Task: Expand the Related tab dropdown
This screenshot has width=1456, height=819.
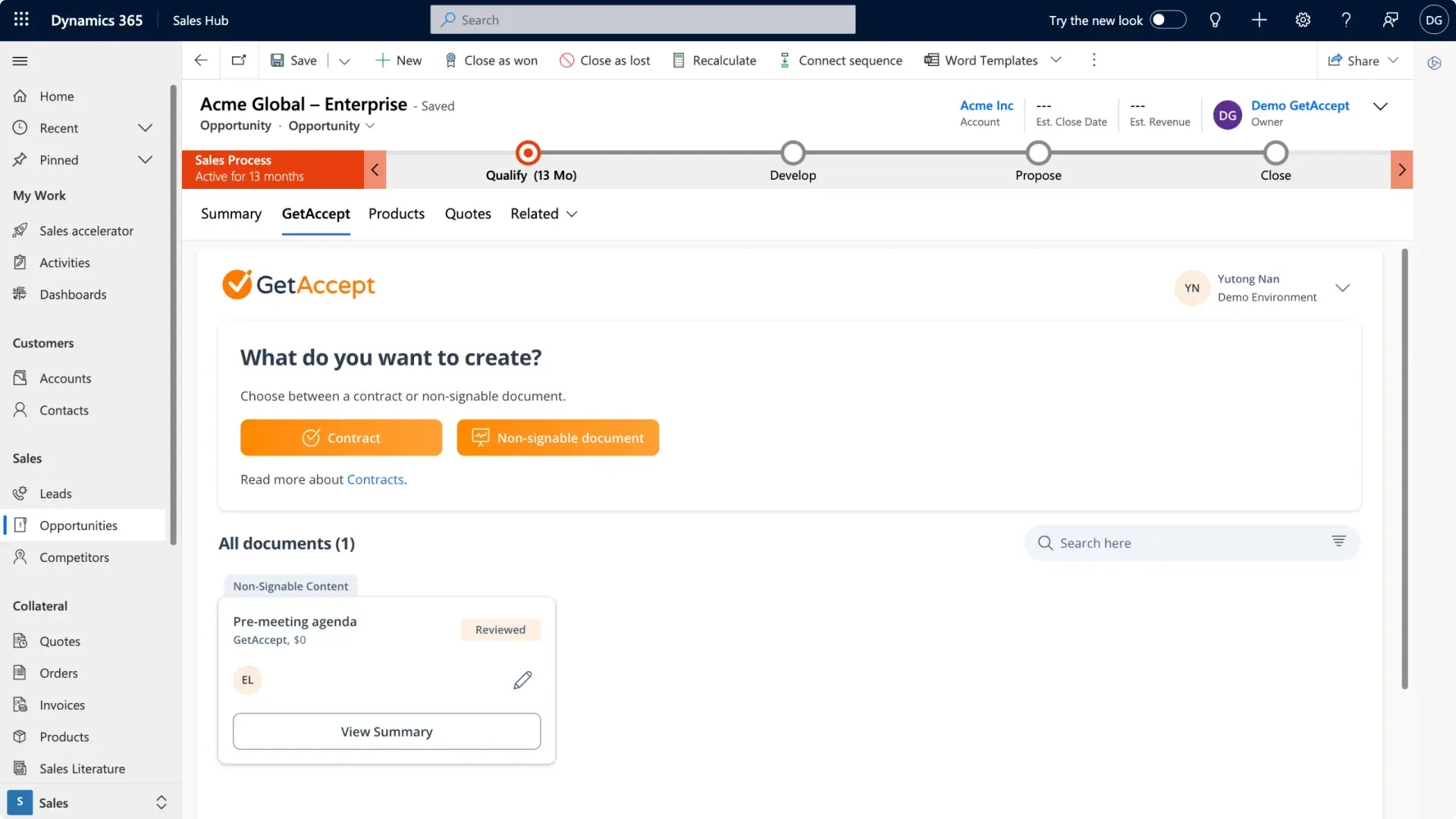Action: [573, 214]
